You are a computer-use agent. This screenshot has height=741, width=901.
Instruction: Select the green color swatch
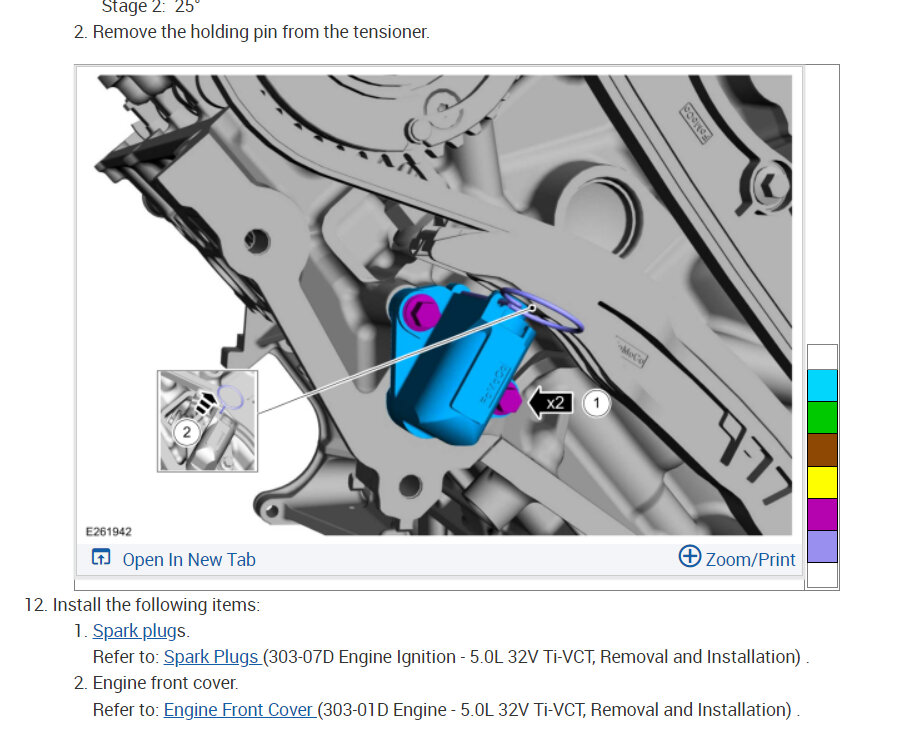822,418
